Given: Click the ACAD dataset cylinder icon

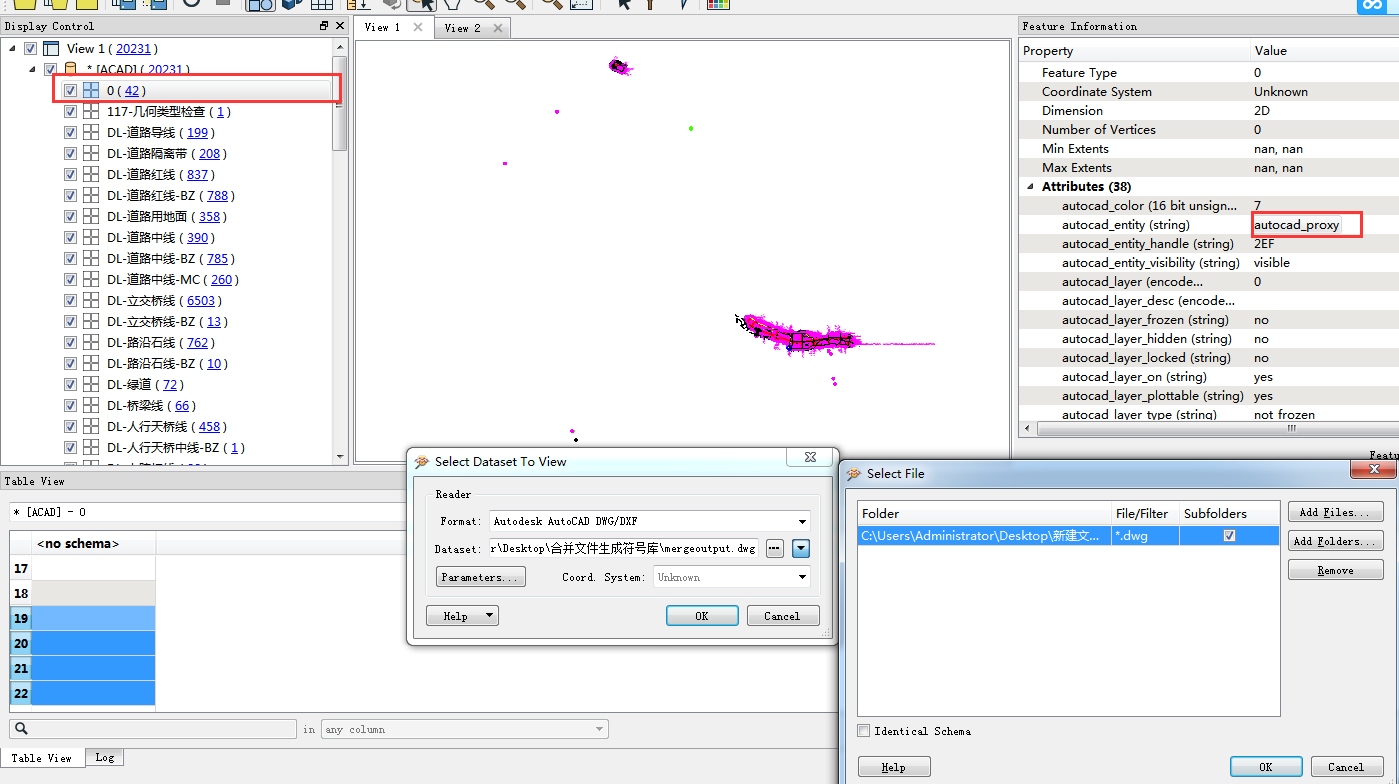Looking at the screenshot, I should pyautogui.click(x=70, y=70).
